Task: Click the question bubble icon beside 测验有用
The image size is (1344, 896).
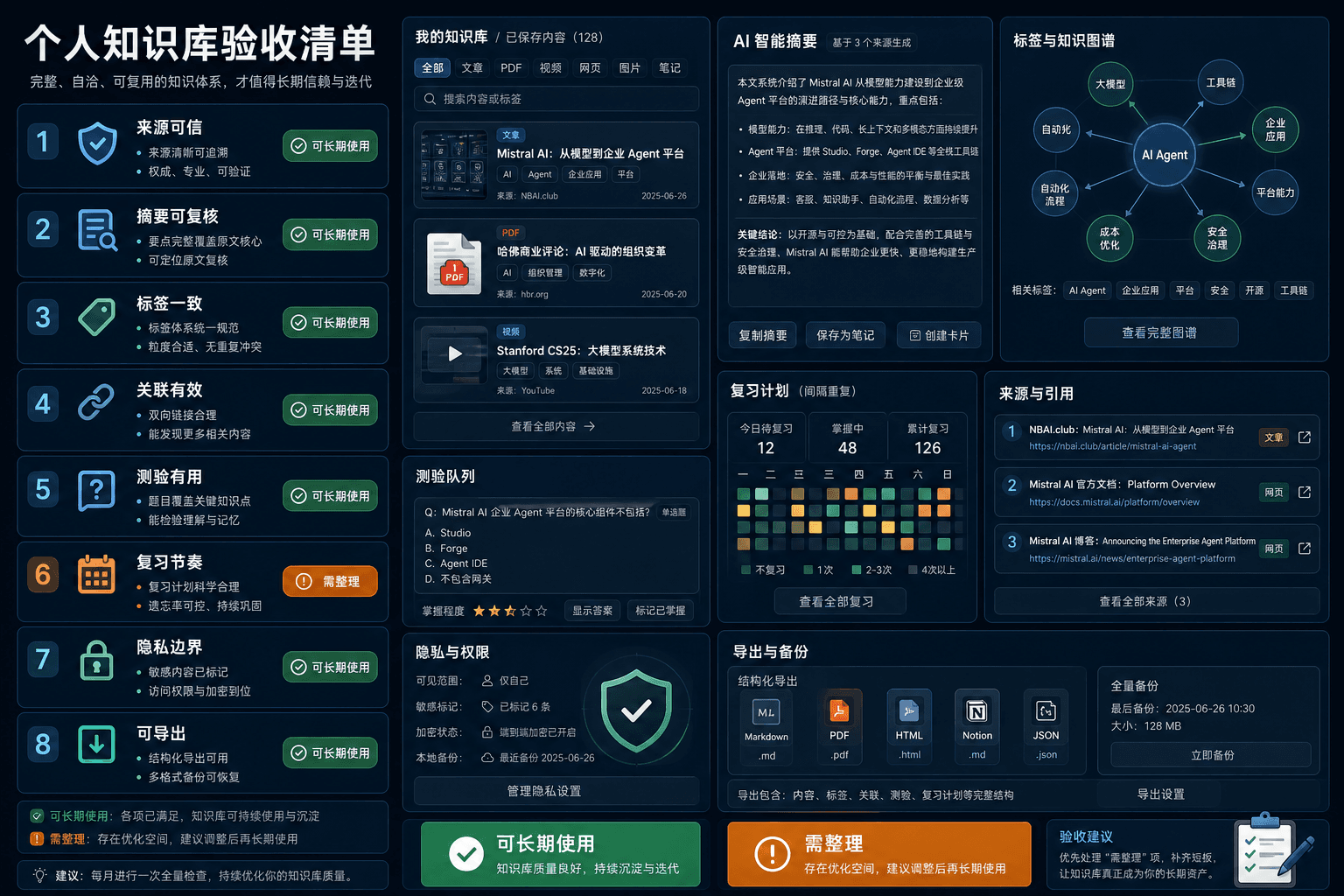Action: pyautogui.click(x=97, y=490)
